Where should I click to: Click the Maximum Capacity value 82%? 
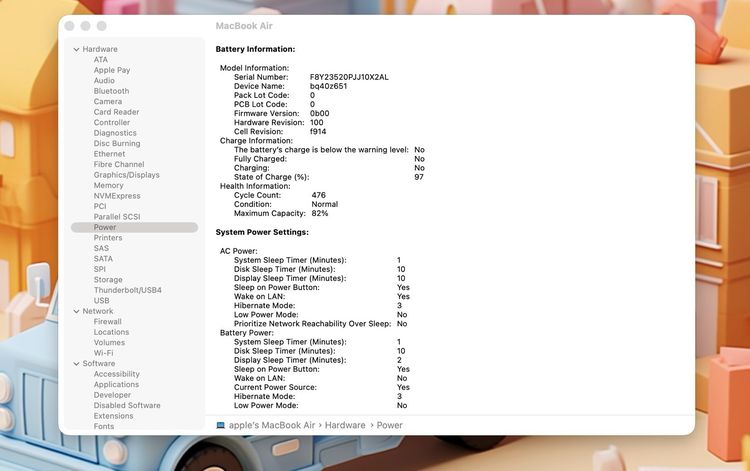click(320, 214)
